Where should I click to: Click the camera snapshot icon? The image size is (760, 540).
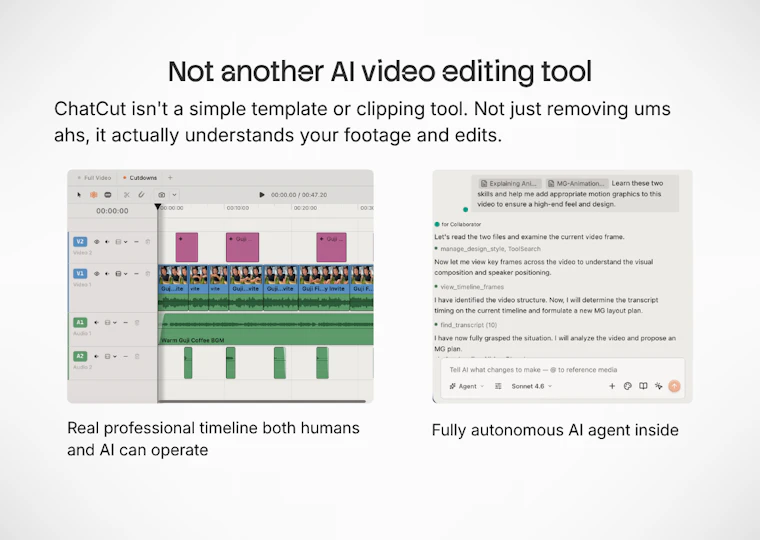[x=161, y=195]
